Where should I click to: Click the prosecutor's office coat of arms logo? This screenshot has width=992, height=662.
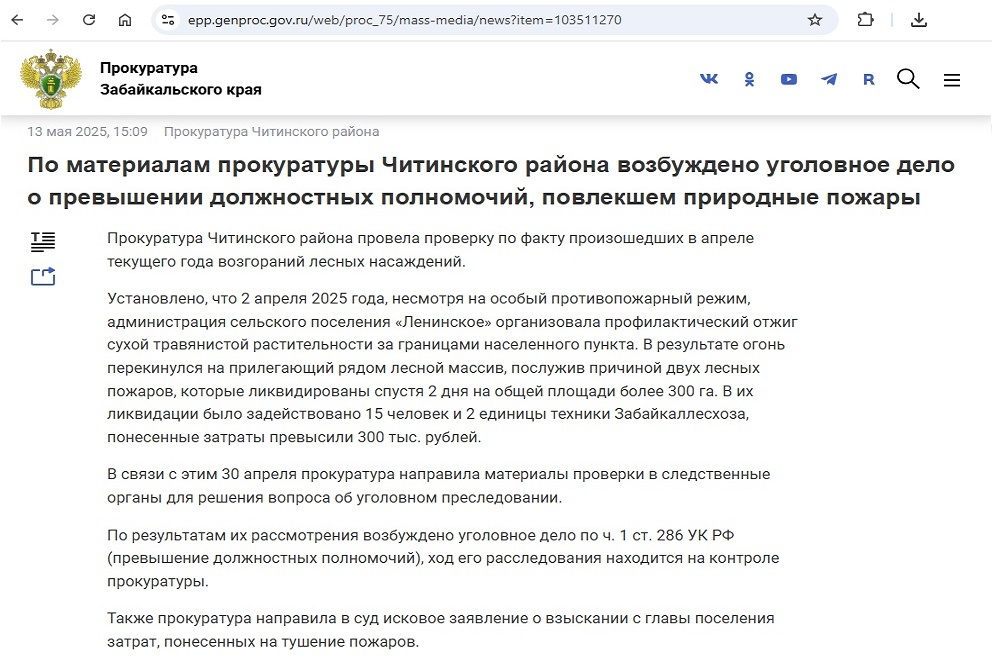[51, 79]
